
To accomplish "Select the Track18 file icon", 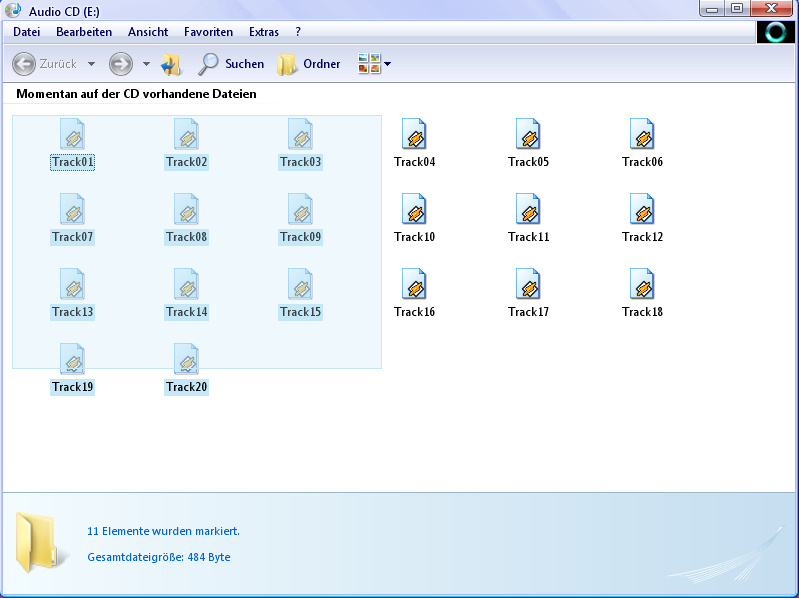I will (642, 283).
